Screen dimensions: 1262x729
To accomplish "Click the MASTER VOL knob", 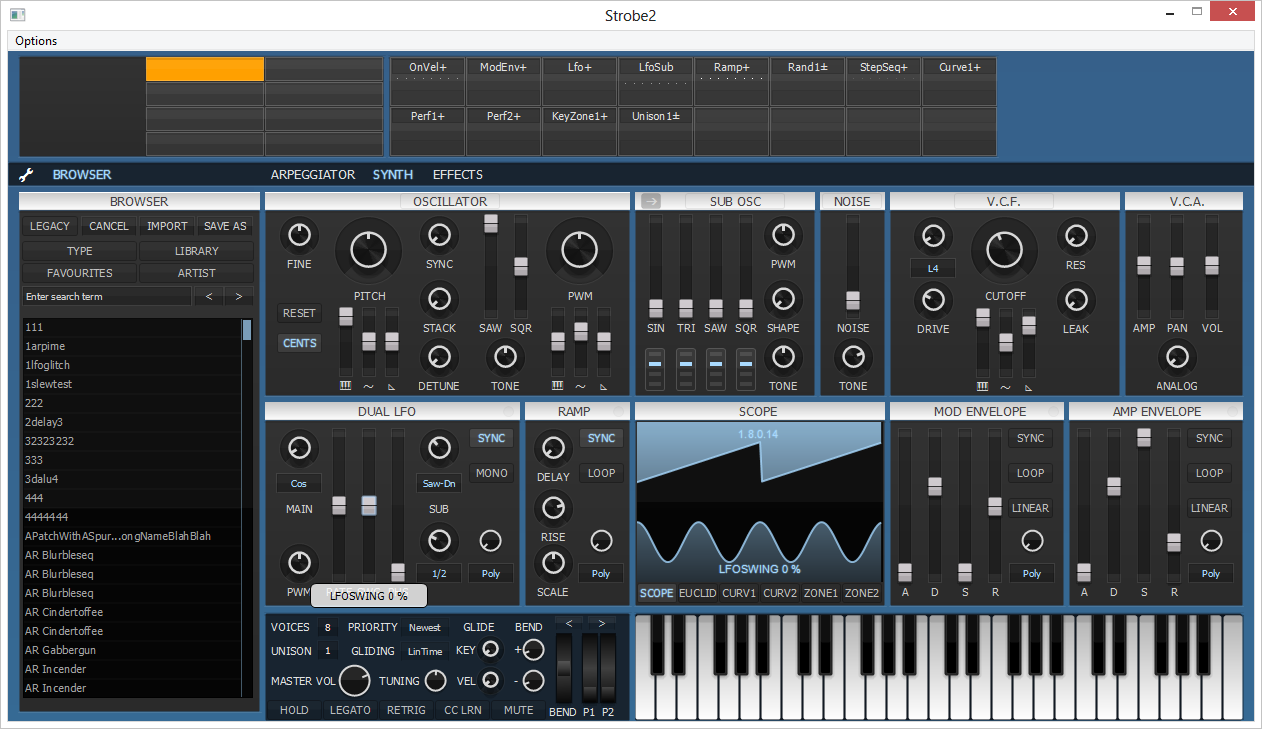I will [x=354, y=681].
